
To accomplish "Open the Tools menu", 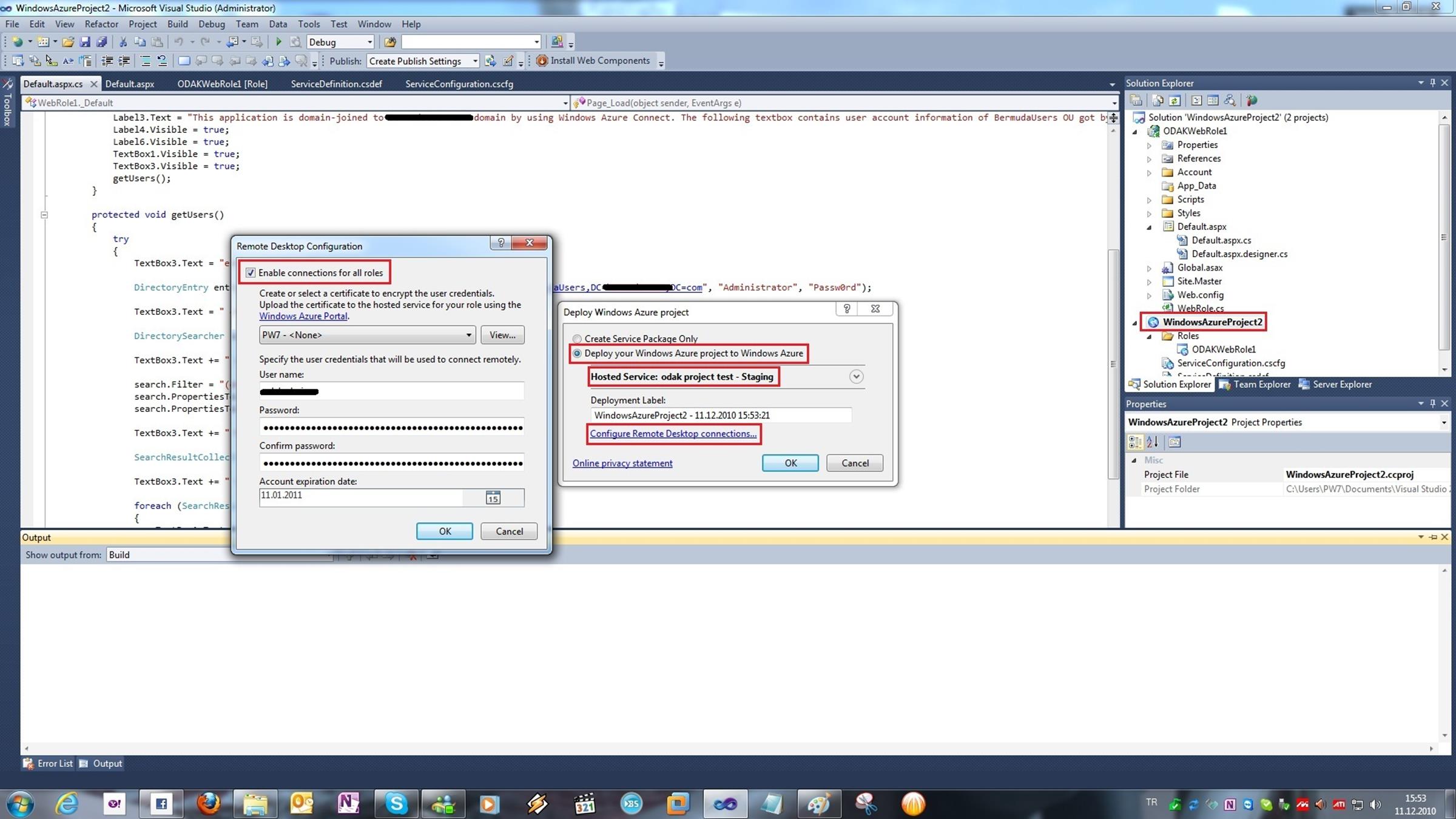I will 309,24.
